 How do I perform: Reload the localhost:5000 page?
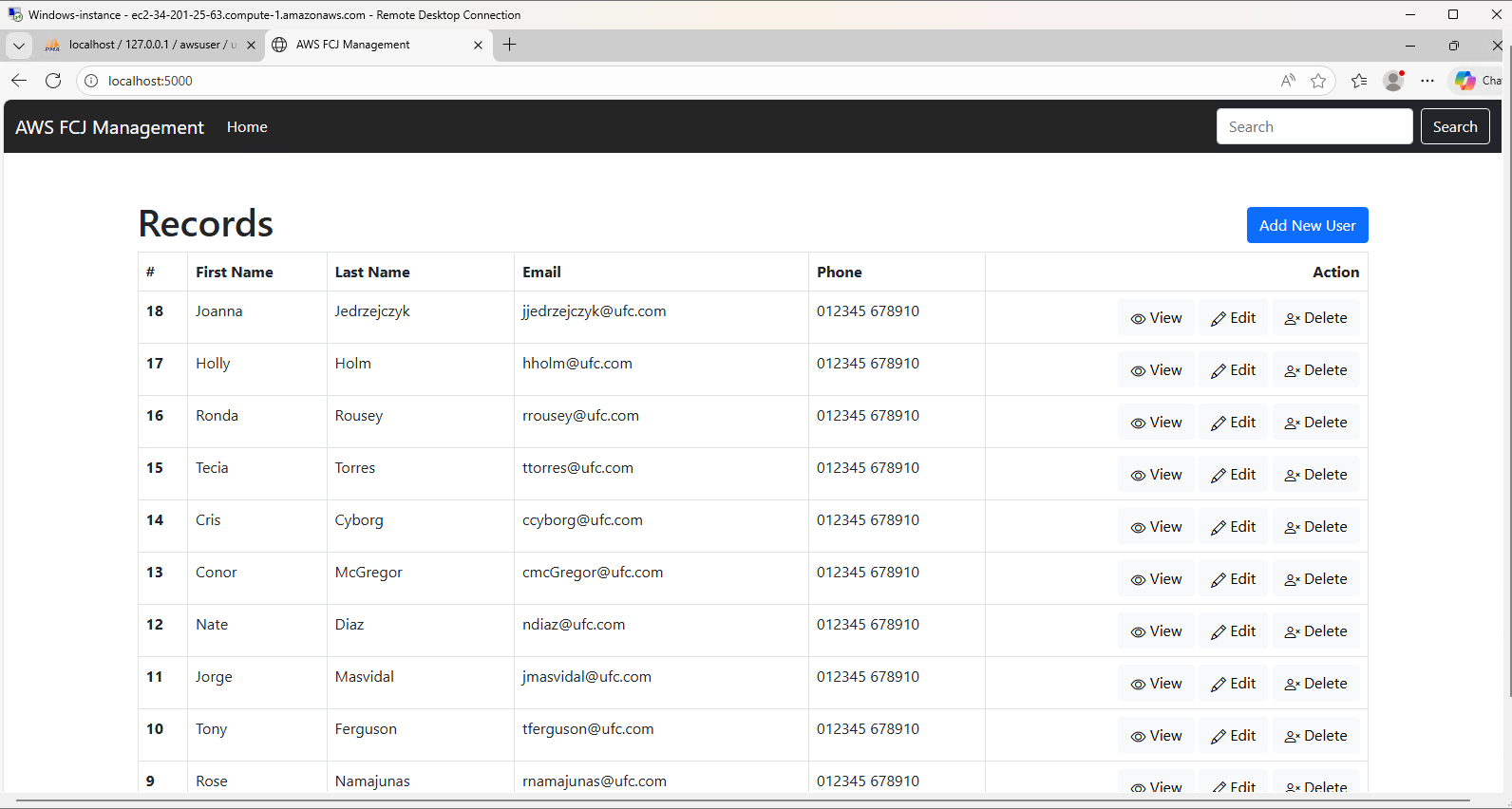(53, 81)
